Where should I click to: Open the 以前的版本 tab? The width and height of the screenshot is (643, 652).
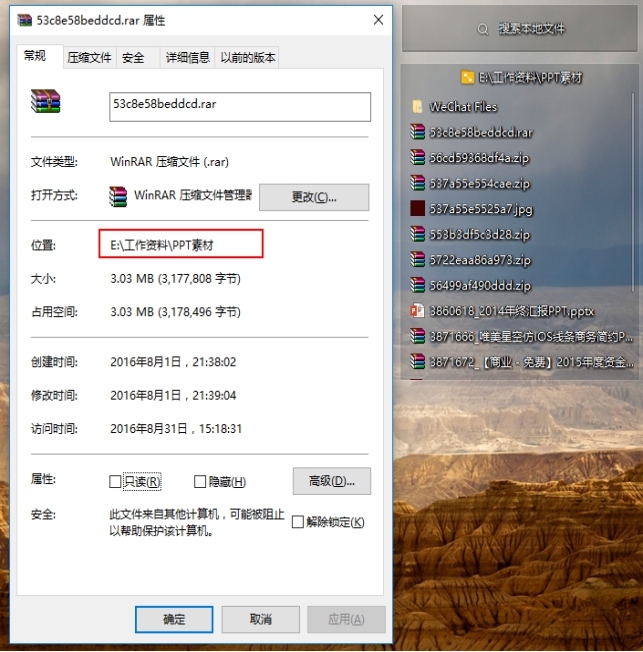click(x=248, y=58)
